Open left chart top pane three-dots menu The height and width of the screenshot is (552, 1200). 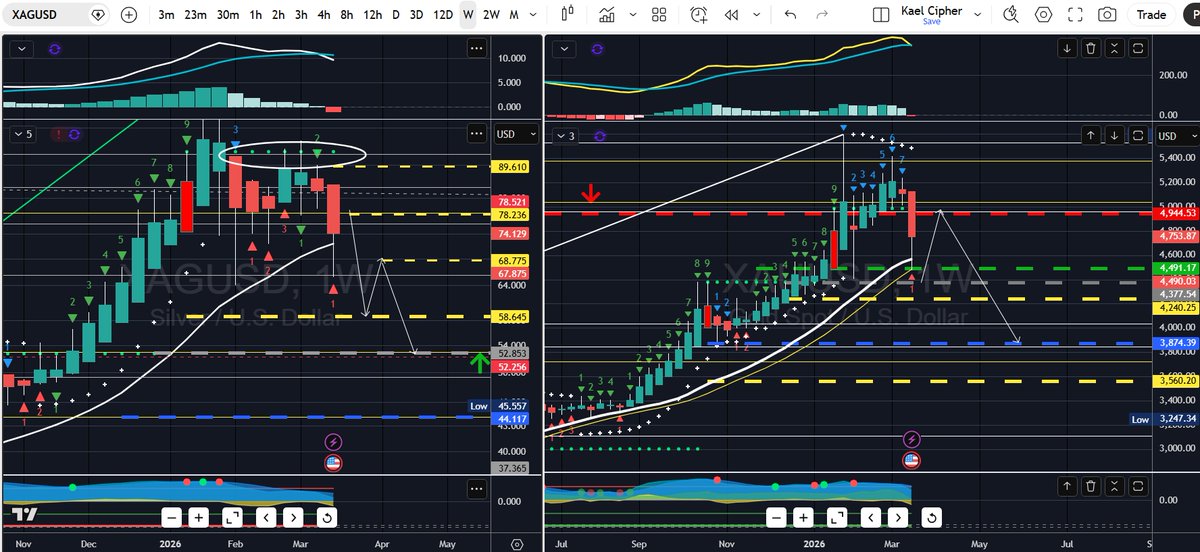pos(478,47)
